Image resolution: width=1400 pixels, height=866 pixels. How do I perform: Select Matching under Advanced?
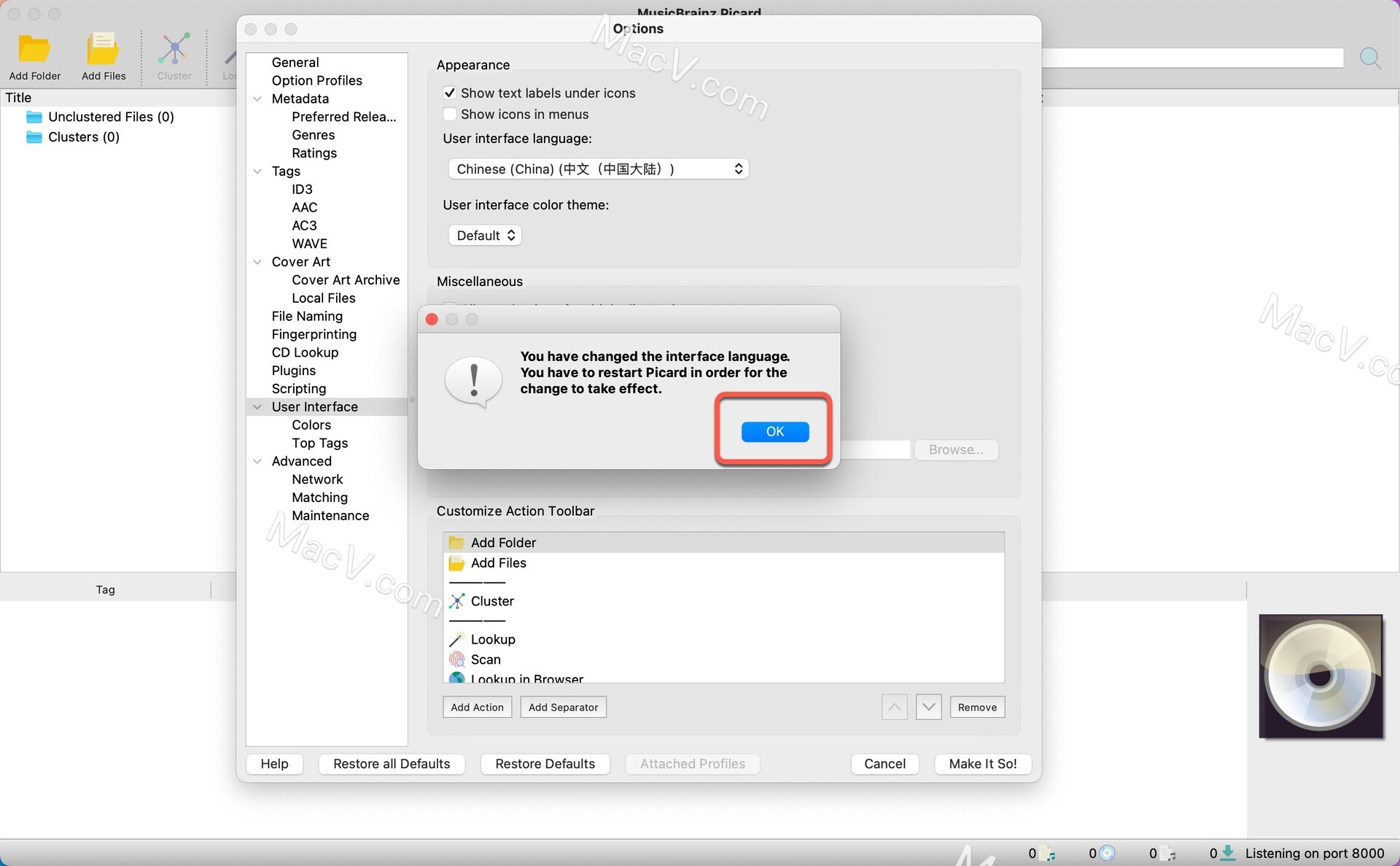(320, 498)
